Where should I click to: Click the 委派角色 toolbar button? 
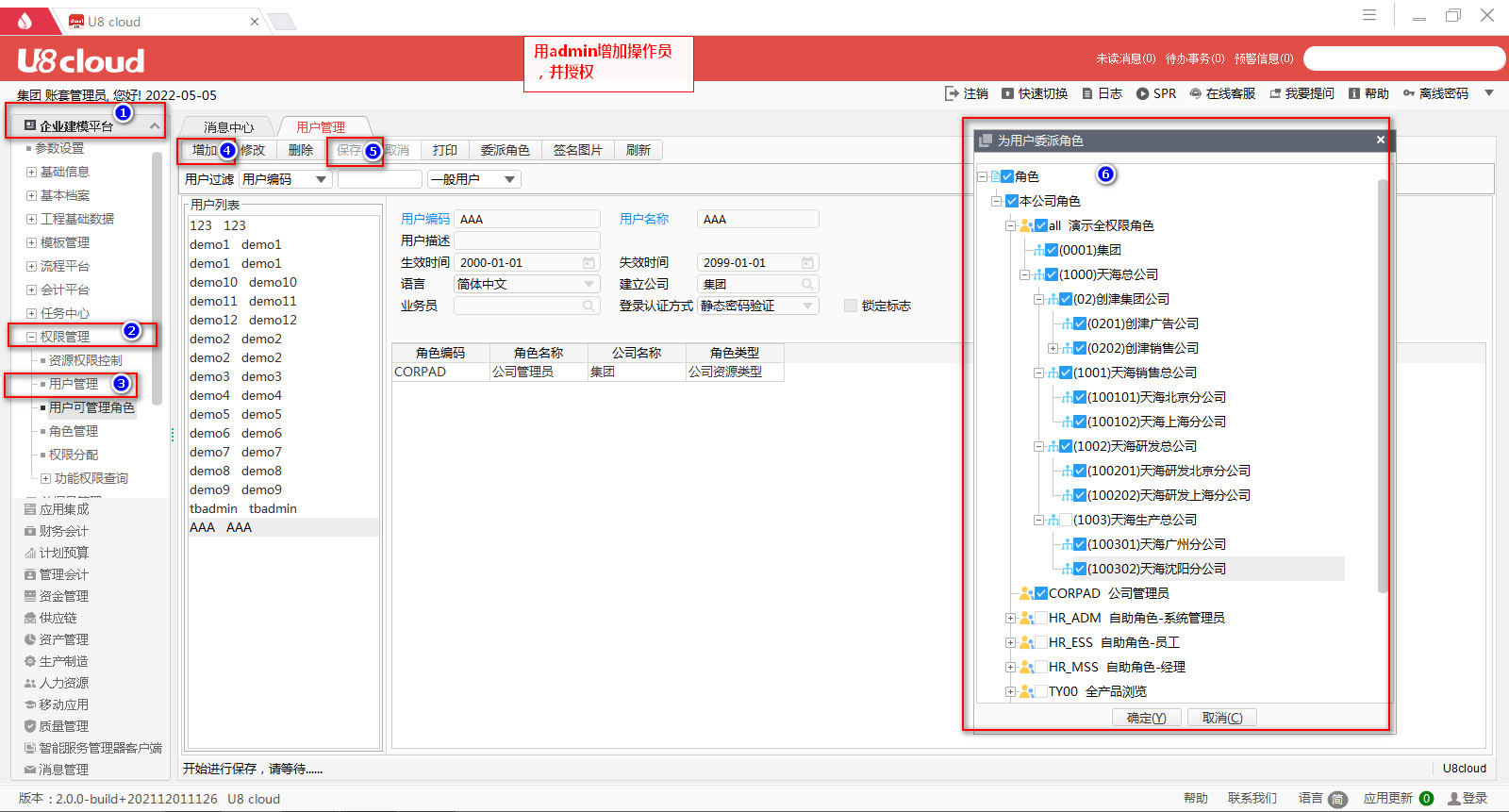point(505,150)
